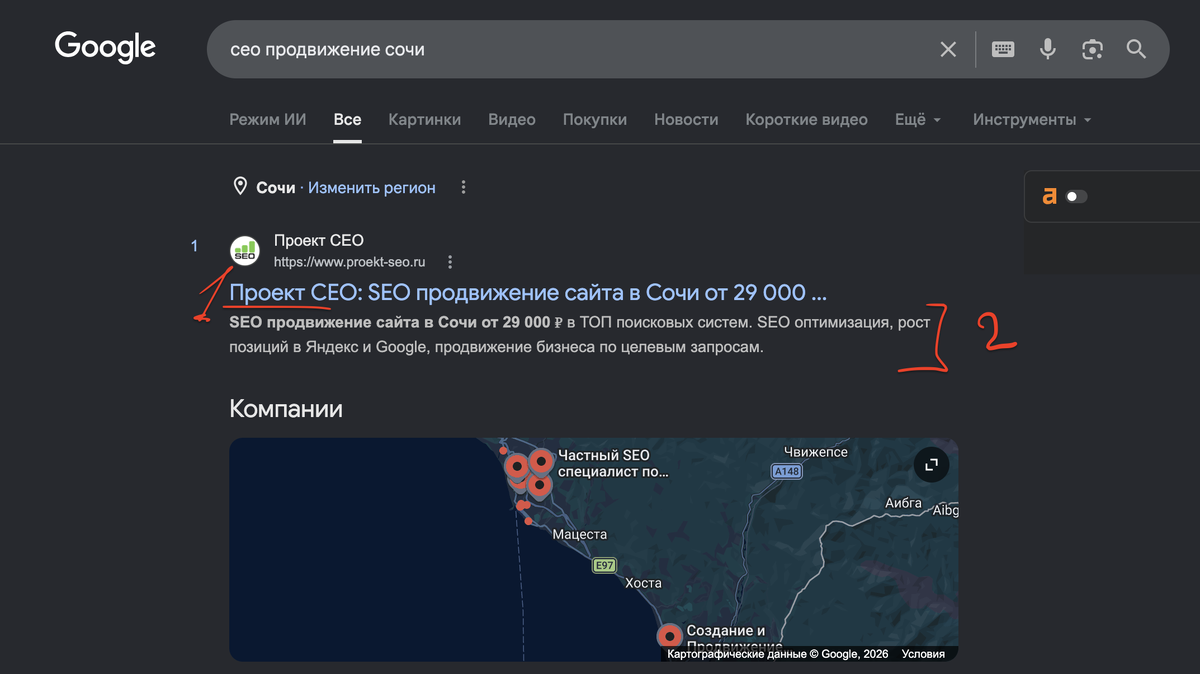
Task: Select the Все tab
Action: click(x=347, y=119)
